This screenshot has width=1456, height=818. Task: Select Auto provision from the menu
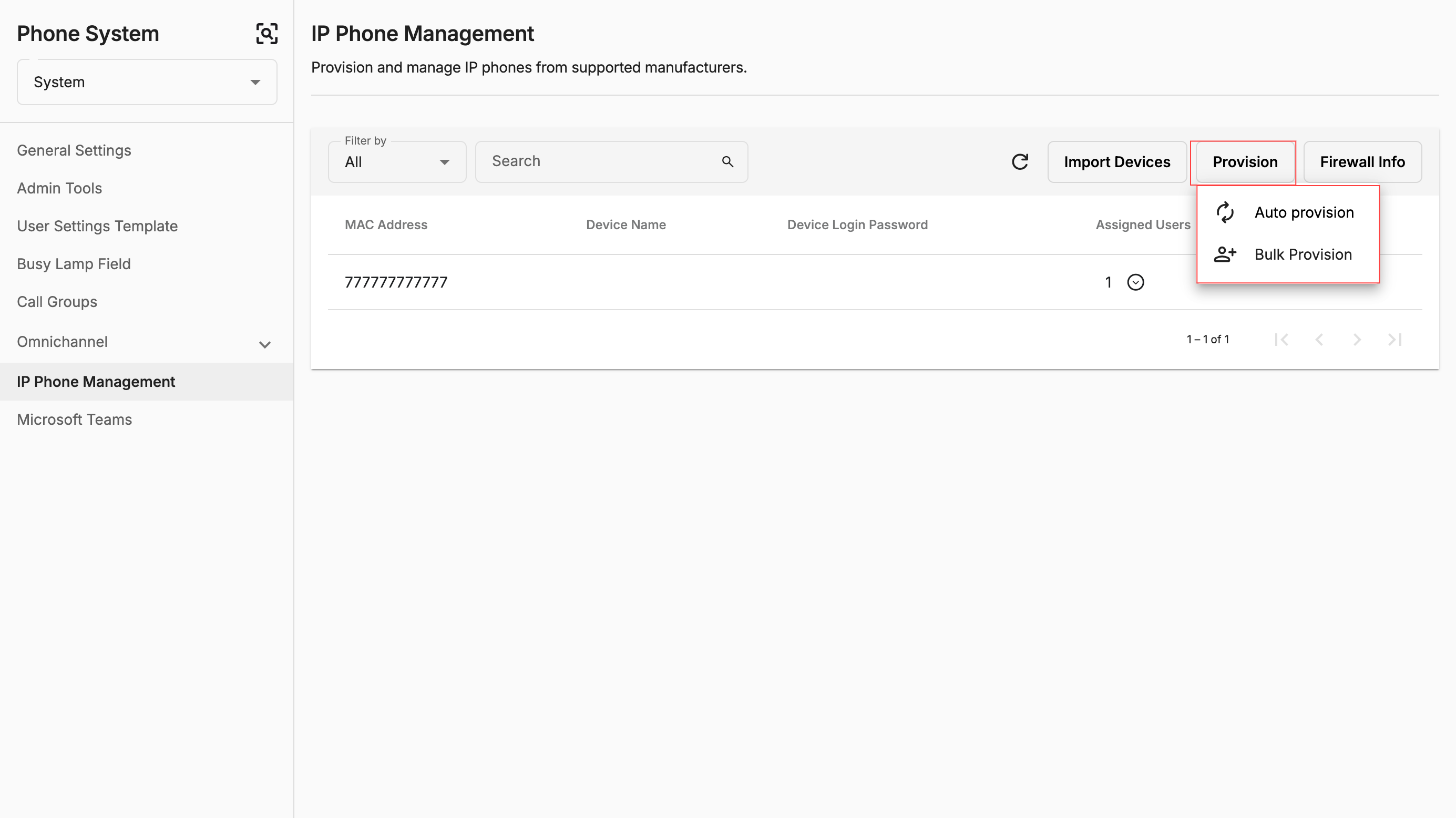pyautogui.click(x=1288, y=212)
